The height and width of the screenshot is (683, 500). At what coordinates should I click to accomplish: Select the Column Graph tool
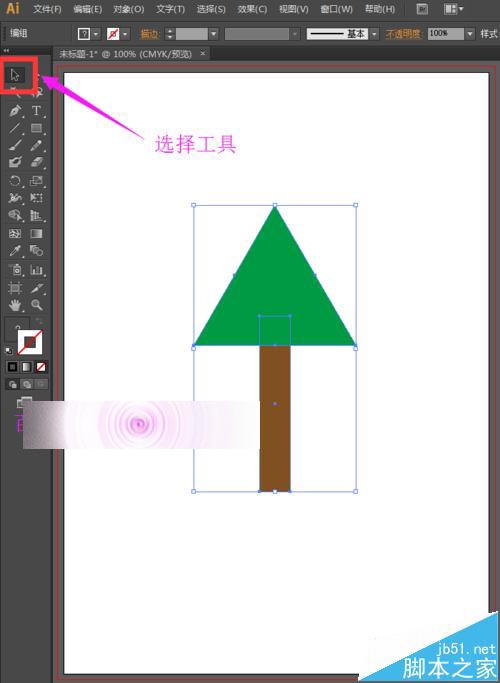37,270
